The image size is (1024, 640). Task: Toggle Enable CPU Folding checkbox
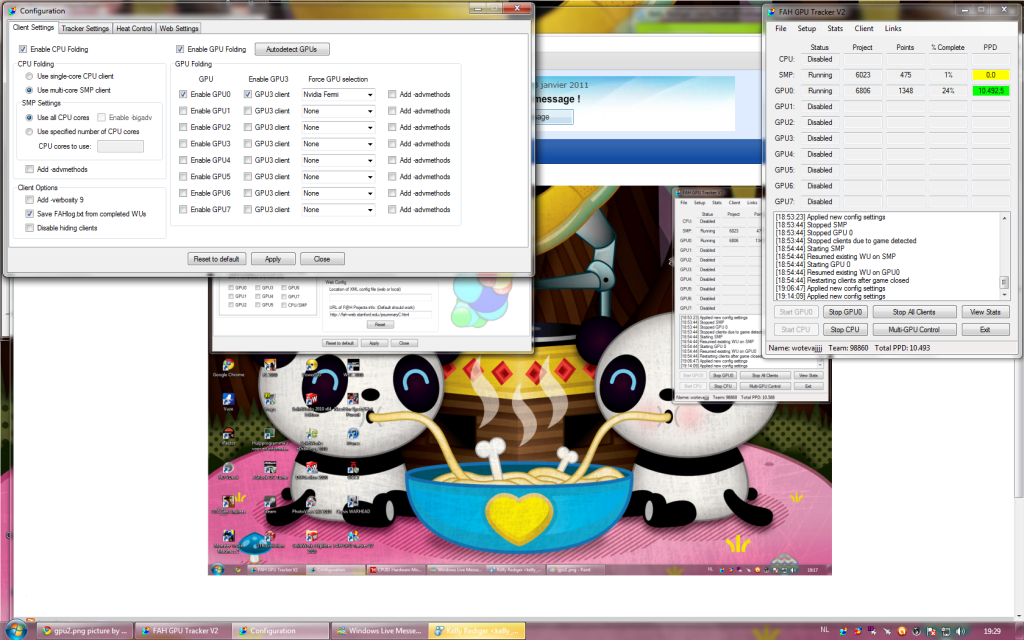(x=23, y=49)
